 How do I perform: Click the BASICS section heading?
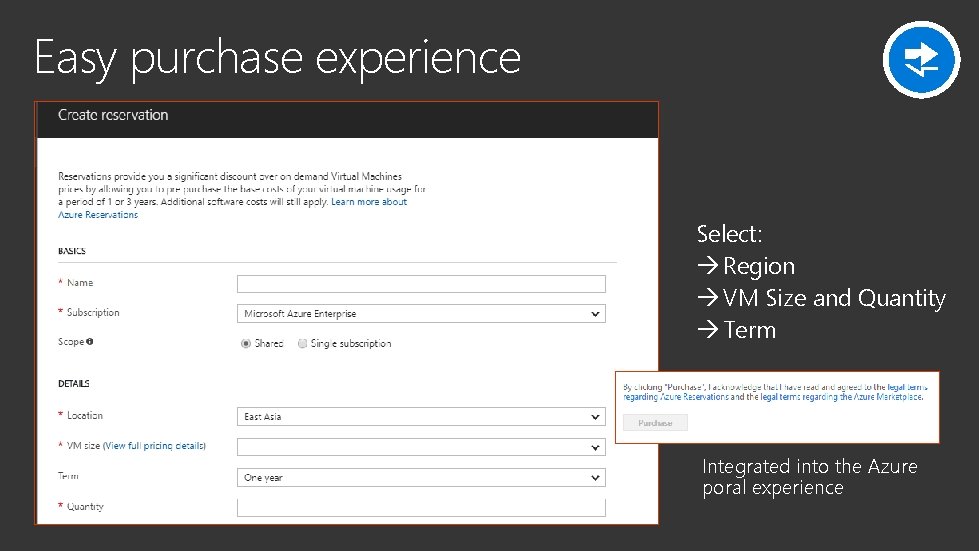[x=71, y=251]
